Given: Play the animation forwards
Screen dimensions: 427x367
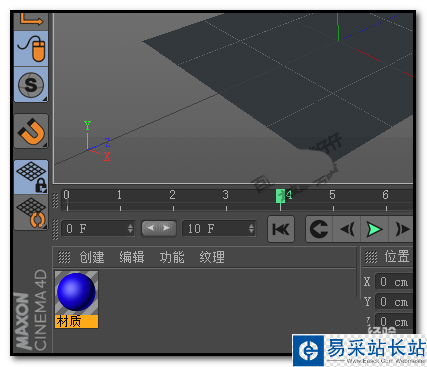Looking at the screenshot, I should (x=374, y=229).
